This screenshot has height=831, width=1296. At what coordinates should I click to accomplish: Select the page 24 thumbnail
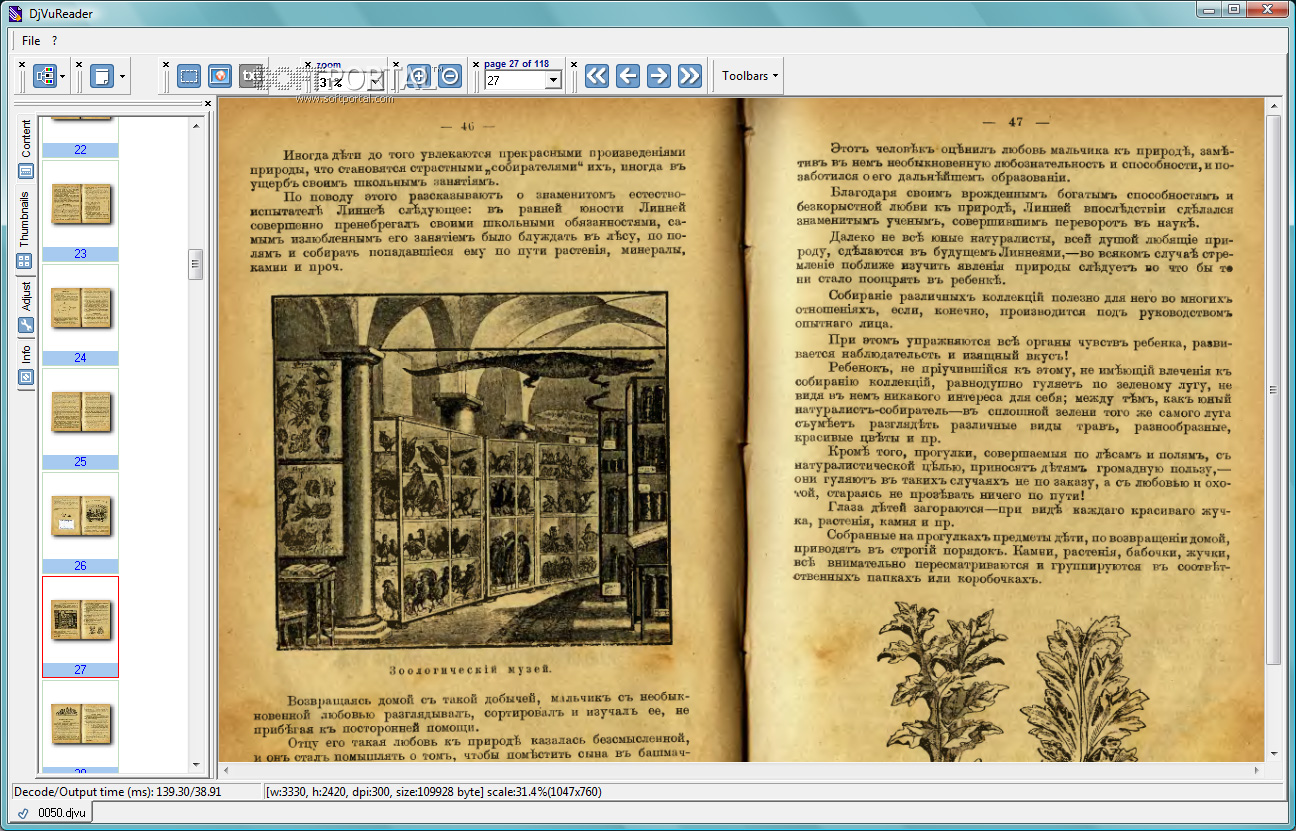tap(80, 309)
